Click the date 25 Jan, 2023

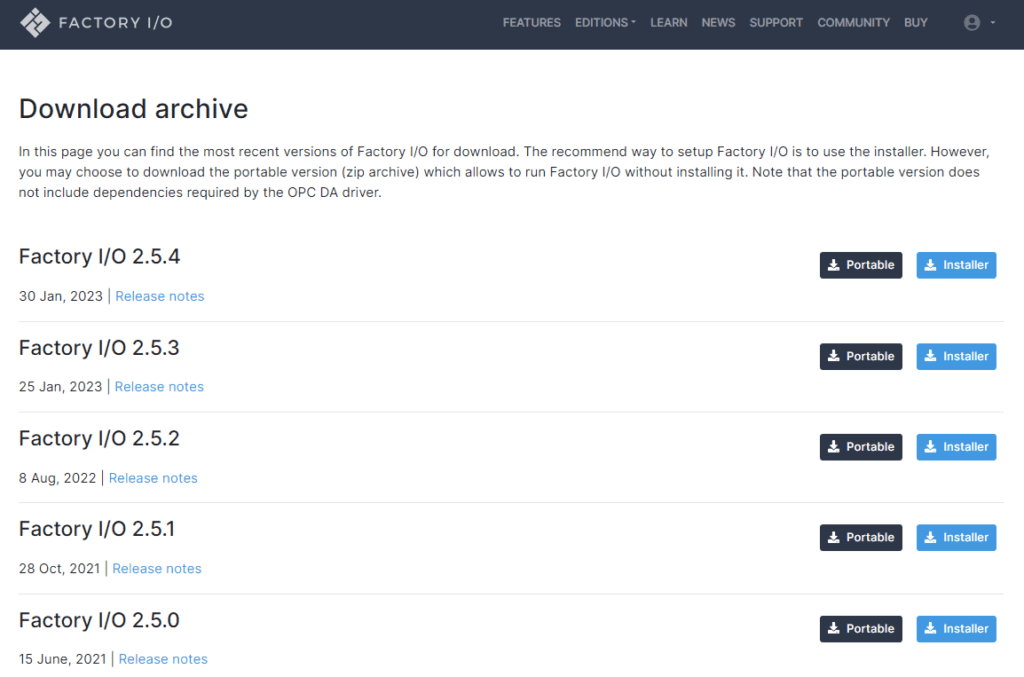[61, 387]
